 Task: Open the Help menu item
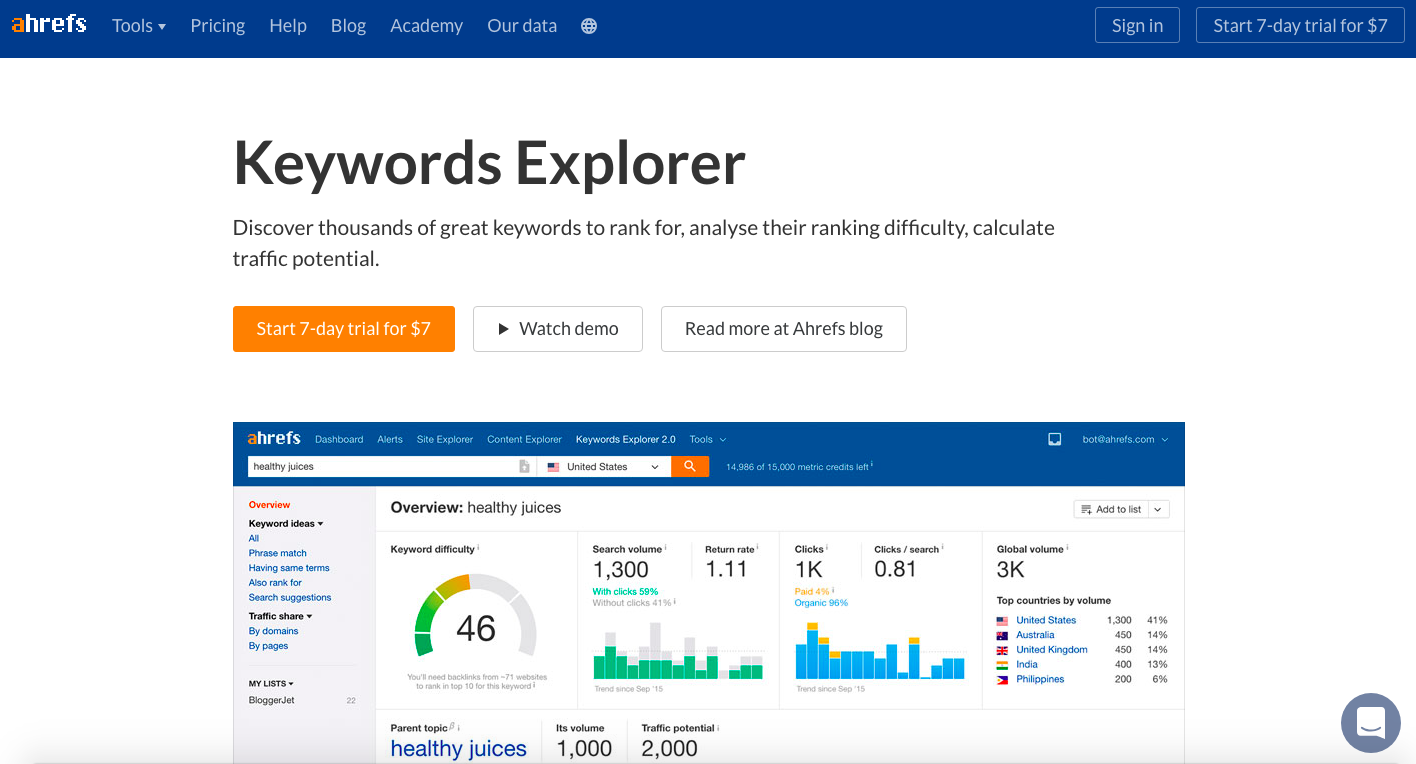point(288,26)
